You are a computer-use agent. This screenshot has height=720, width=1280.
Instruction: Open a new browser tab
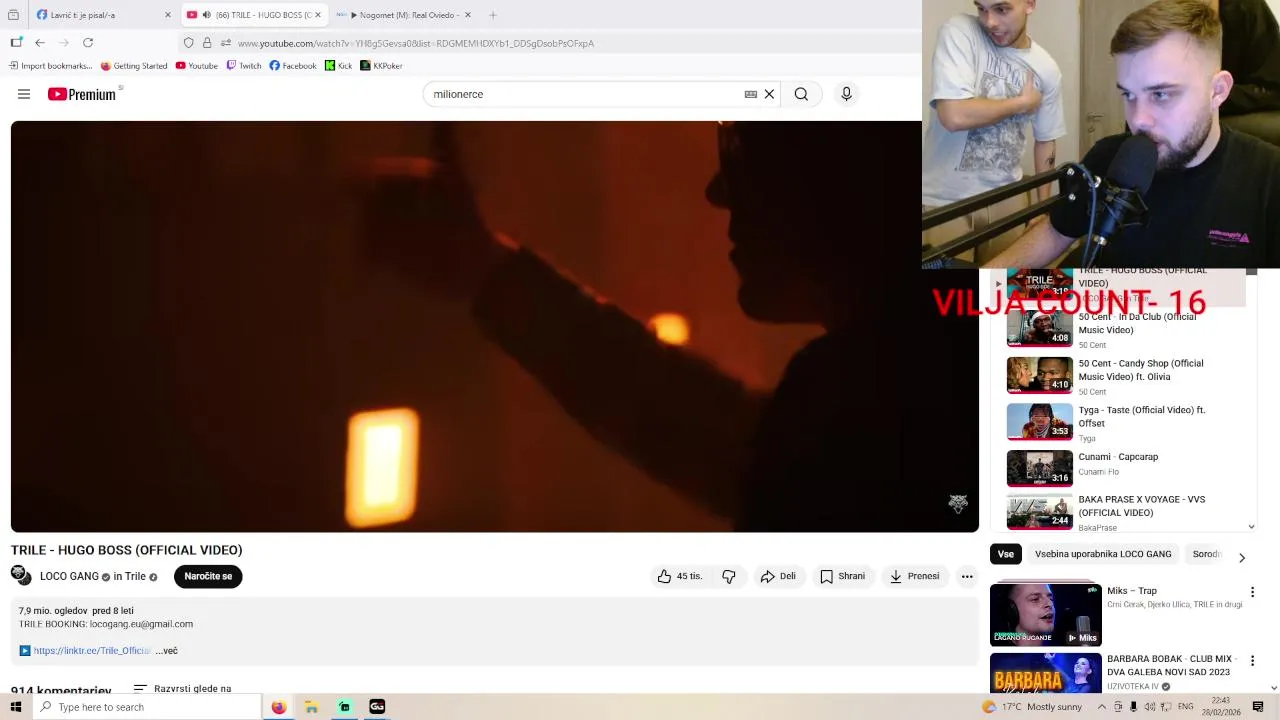493,15
